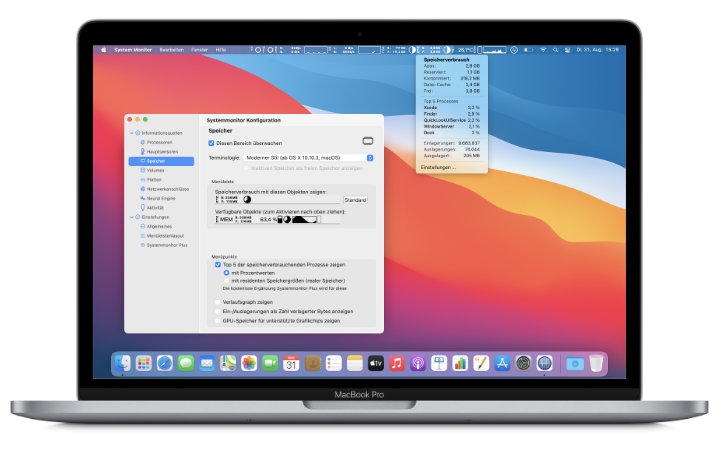
Task: Enable GPU-Speicher für Grafikchips checkbox
Action: click(x=218, y=321)
